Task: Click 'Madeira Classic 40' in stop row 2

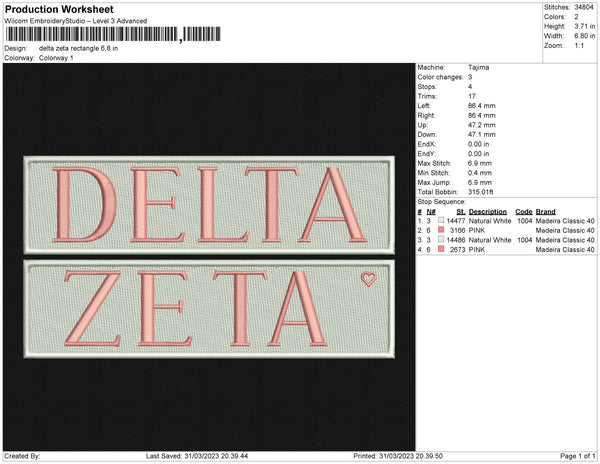Action: (565, 230)
